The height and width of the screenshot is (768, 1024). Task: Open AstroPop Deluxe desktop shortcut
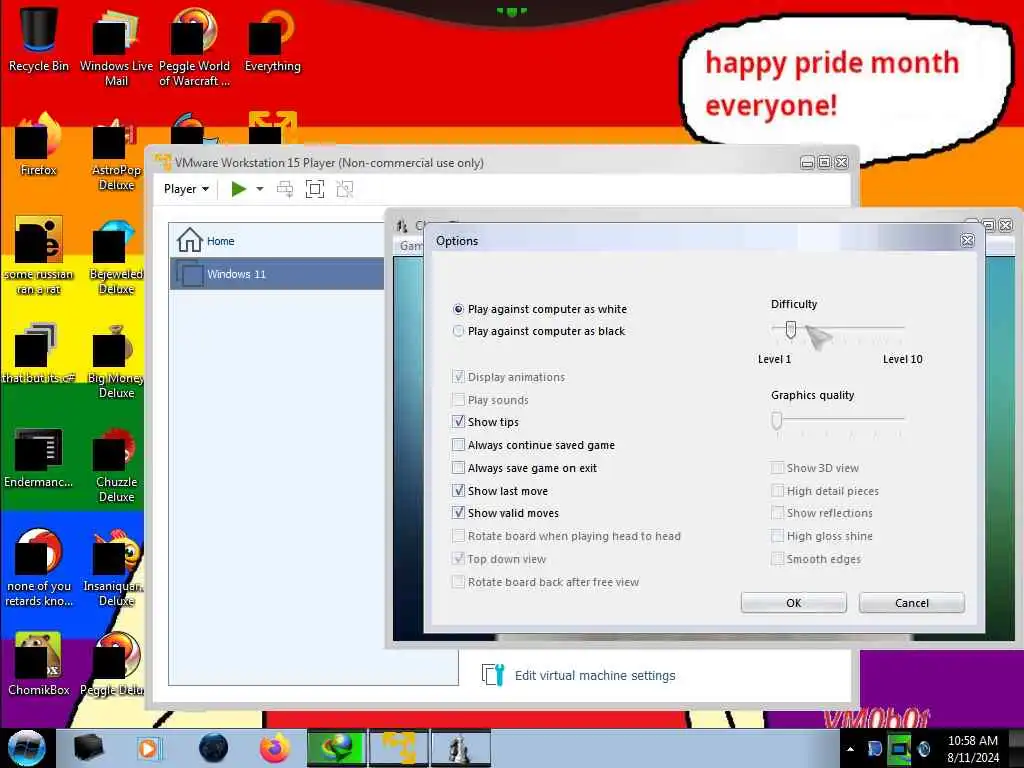point(116,152)
